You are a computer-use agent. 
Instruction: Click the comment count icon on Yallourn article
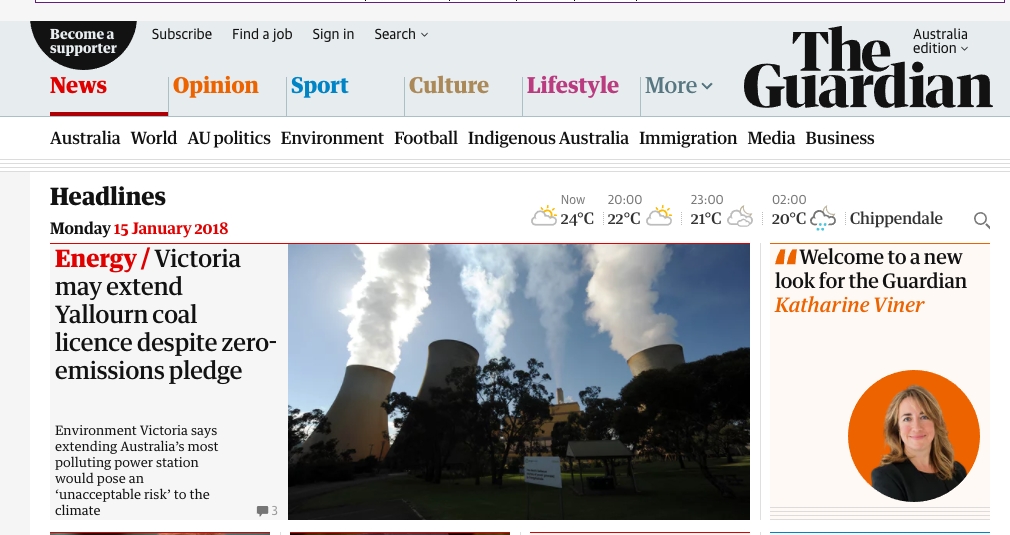click(x=262, y=511)
